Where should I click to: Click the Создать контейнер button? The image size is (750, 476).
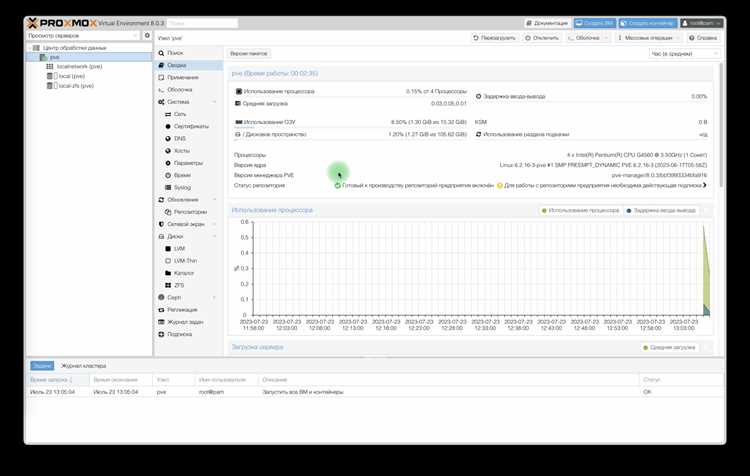(x=648, y=23)
